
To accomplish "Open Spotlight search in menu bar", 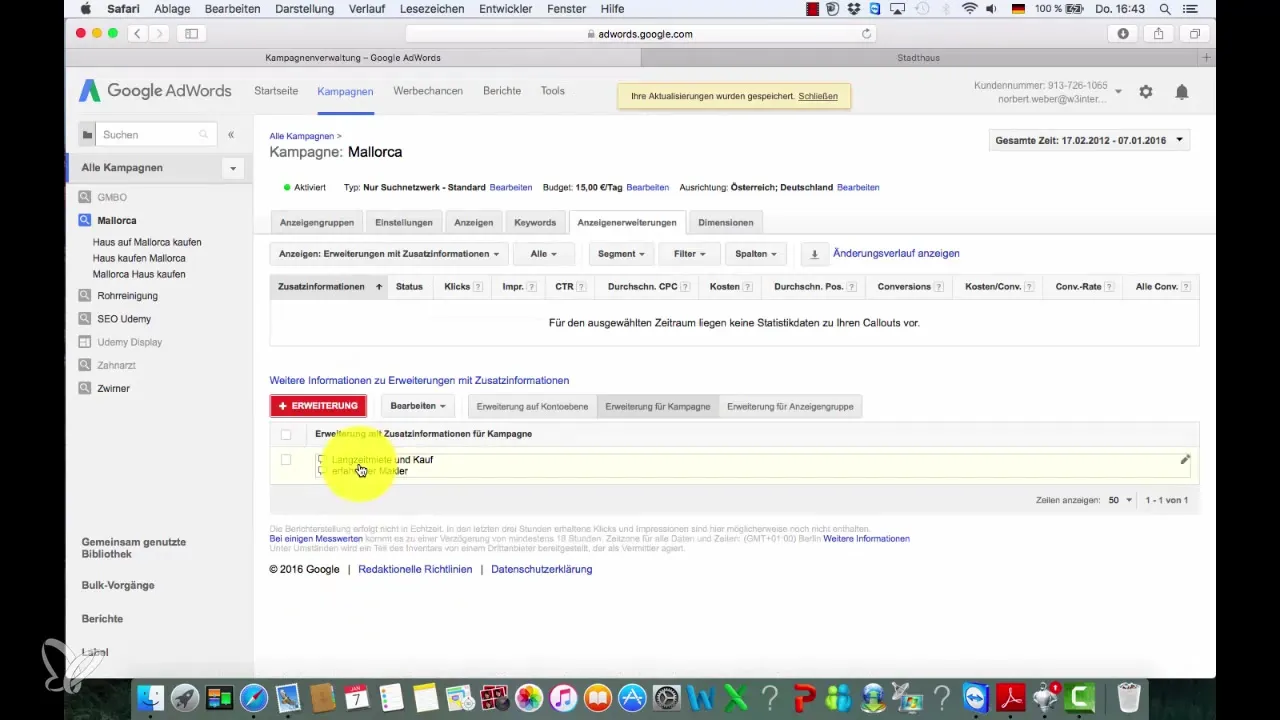I will pos(1164,8).
